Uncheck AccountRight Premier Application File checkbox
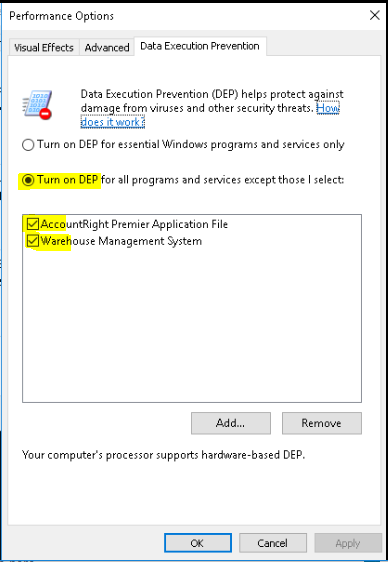 click(x=33, y=224)
